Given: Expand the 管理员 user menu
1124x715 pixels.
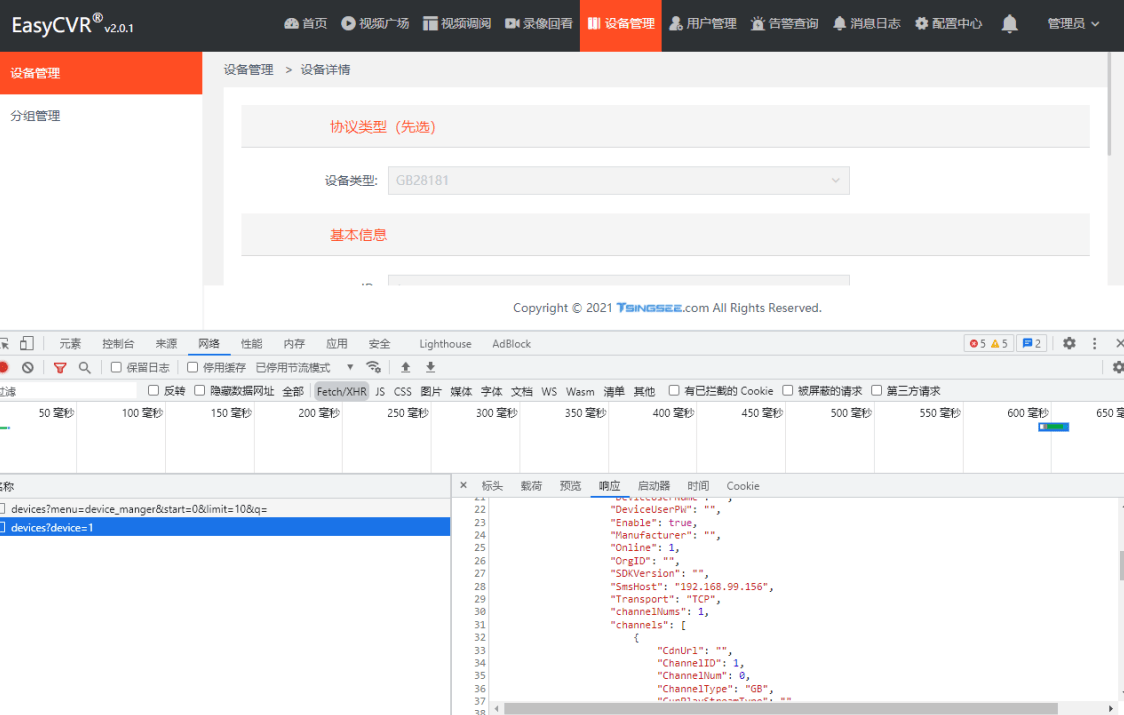Looking at the screenshot, I should click(1073, 24).
